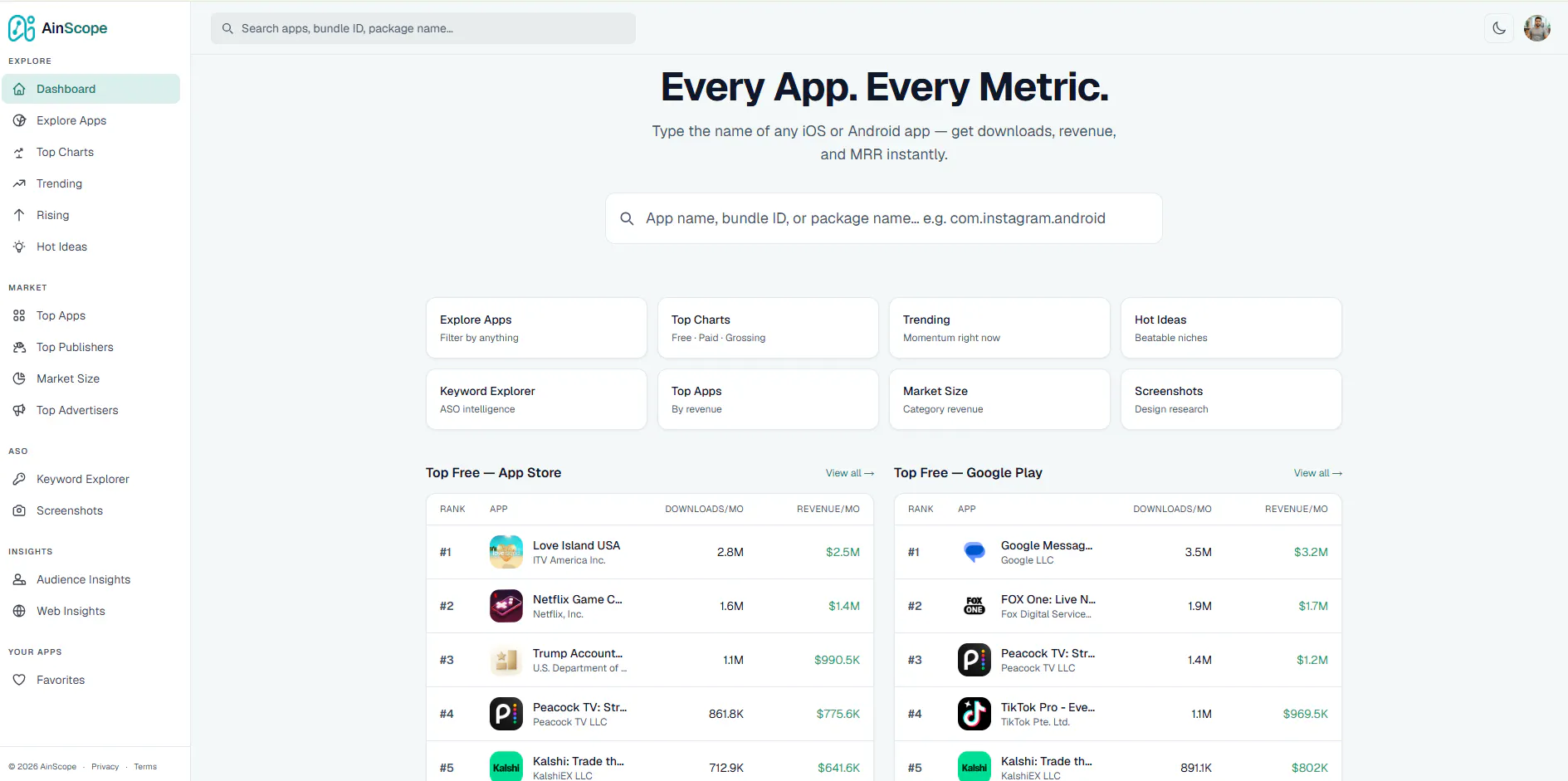
Task: Click the Favorites heart icon
Action: click(x=19, y=680)
